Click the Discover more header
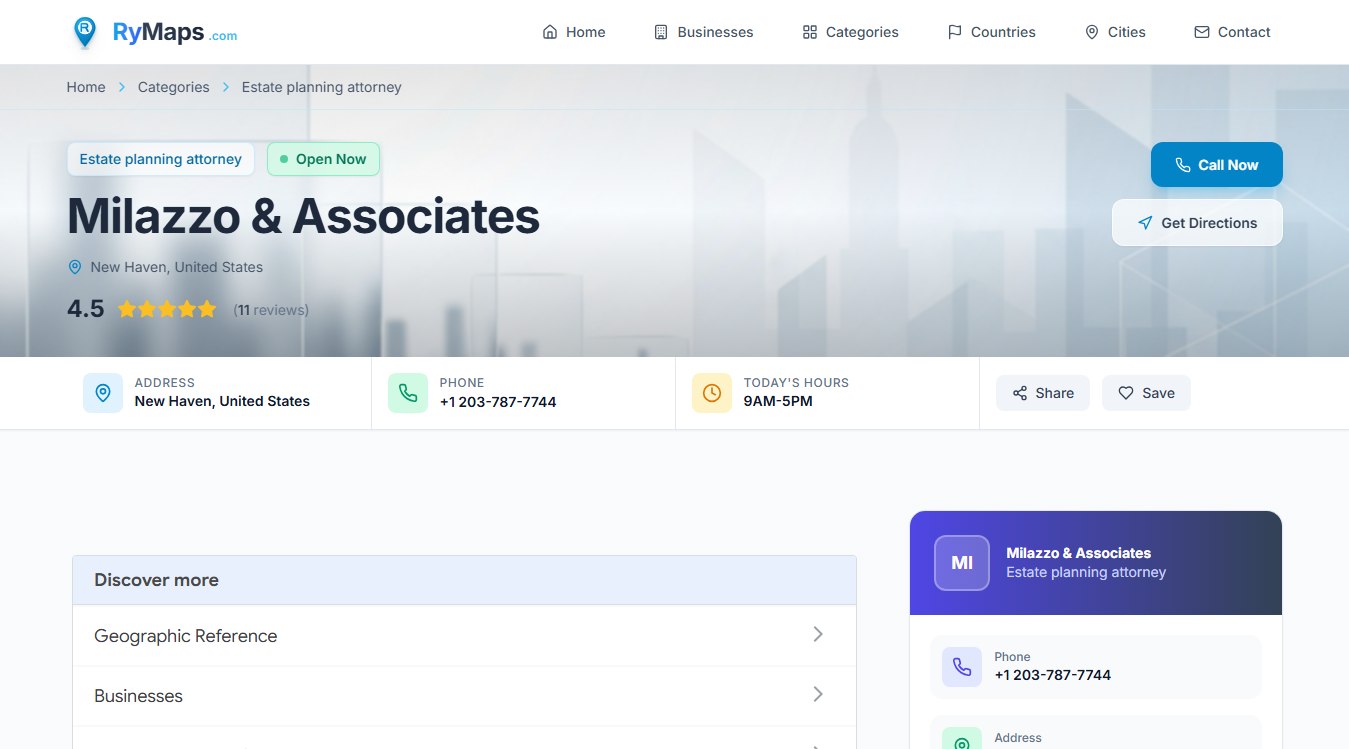This screenshot has width=1349, height=749. 464,580
